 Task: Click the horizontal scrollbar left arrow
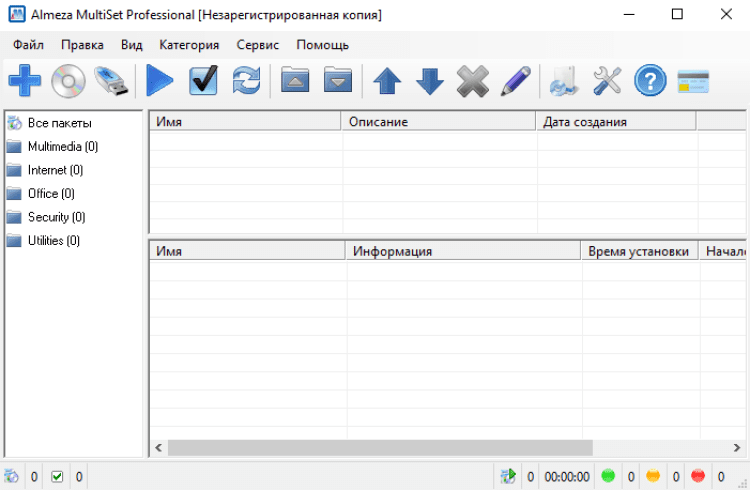click(158, 448)
